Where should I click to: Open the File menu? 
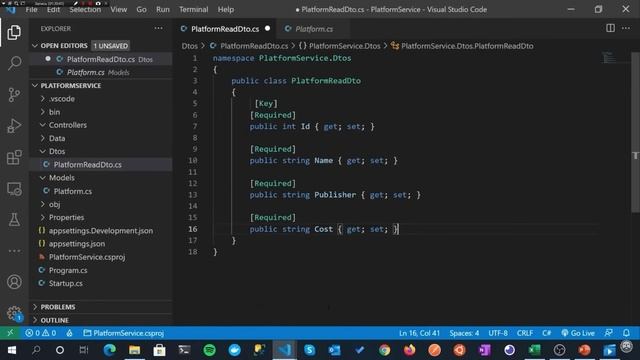coord(31,9)
